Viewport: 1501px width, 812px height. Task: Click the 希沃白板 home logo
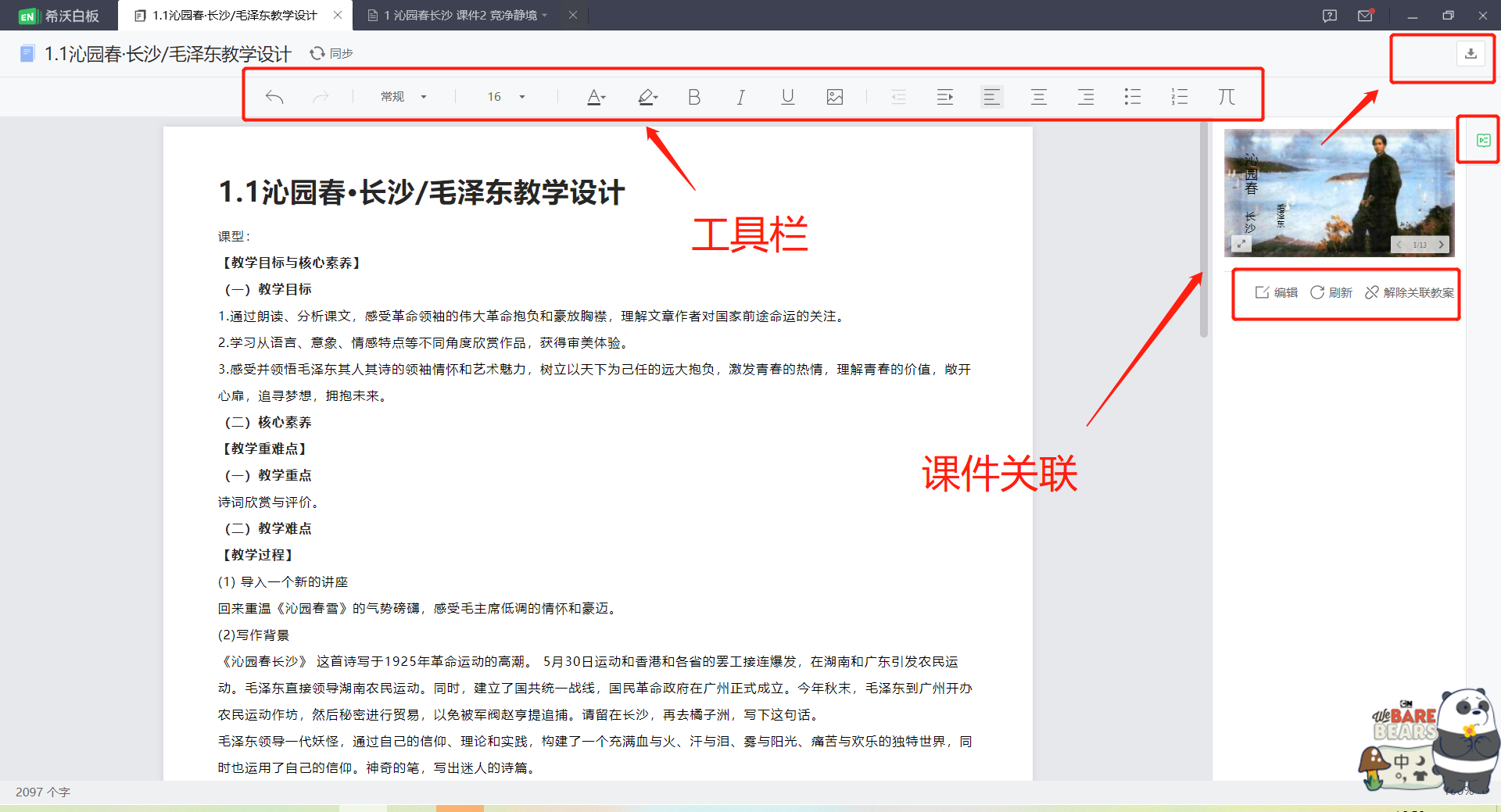click(x=59, y=16)
